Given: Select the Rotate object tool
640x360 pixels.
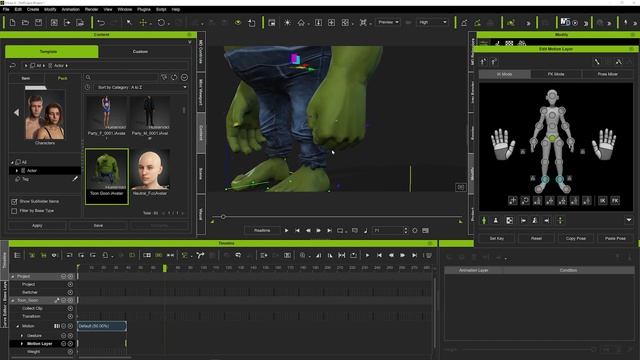Looking at the screenshot, I should (161, 22).
